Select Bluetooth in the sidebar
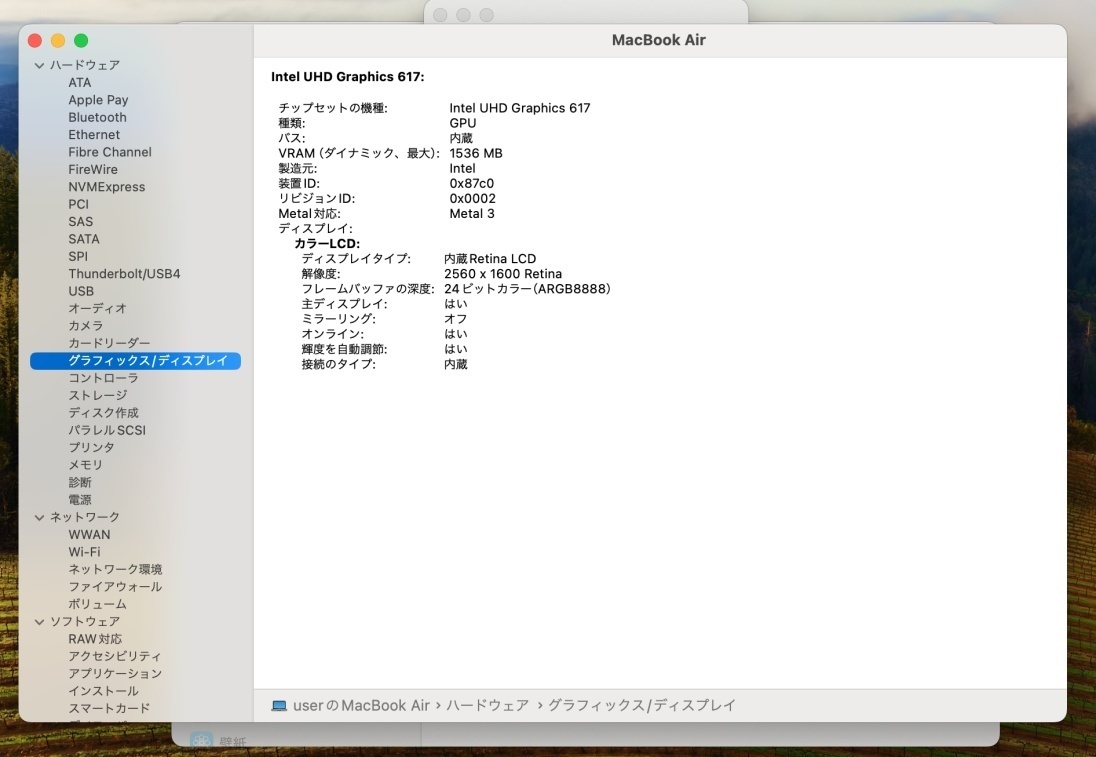Screen dimensions: 1096x757 click(97, 117)
